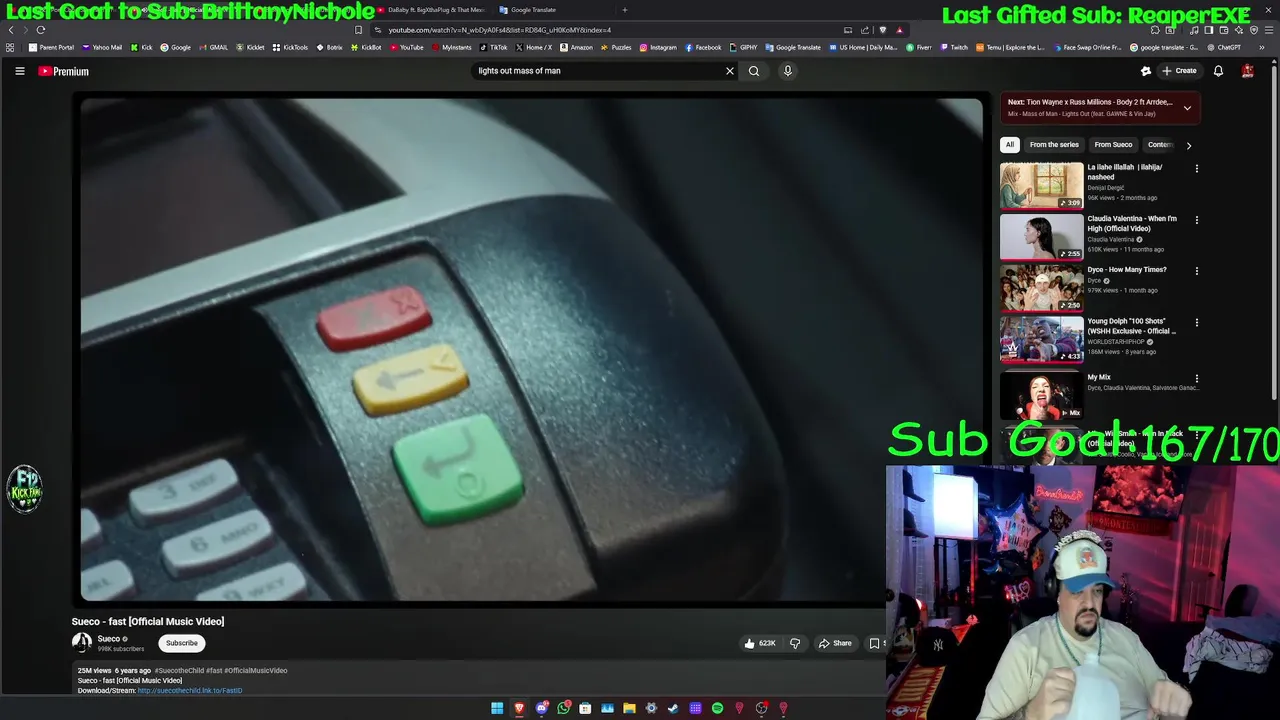This screenshot has width=1280, height=720.
Task: Open the Twitch bookmark
Action: pyautogui.click(x=954, y=47)
